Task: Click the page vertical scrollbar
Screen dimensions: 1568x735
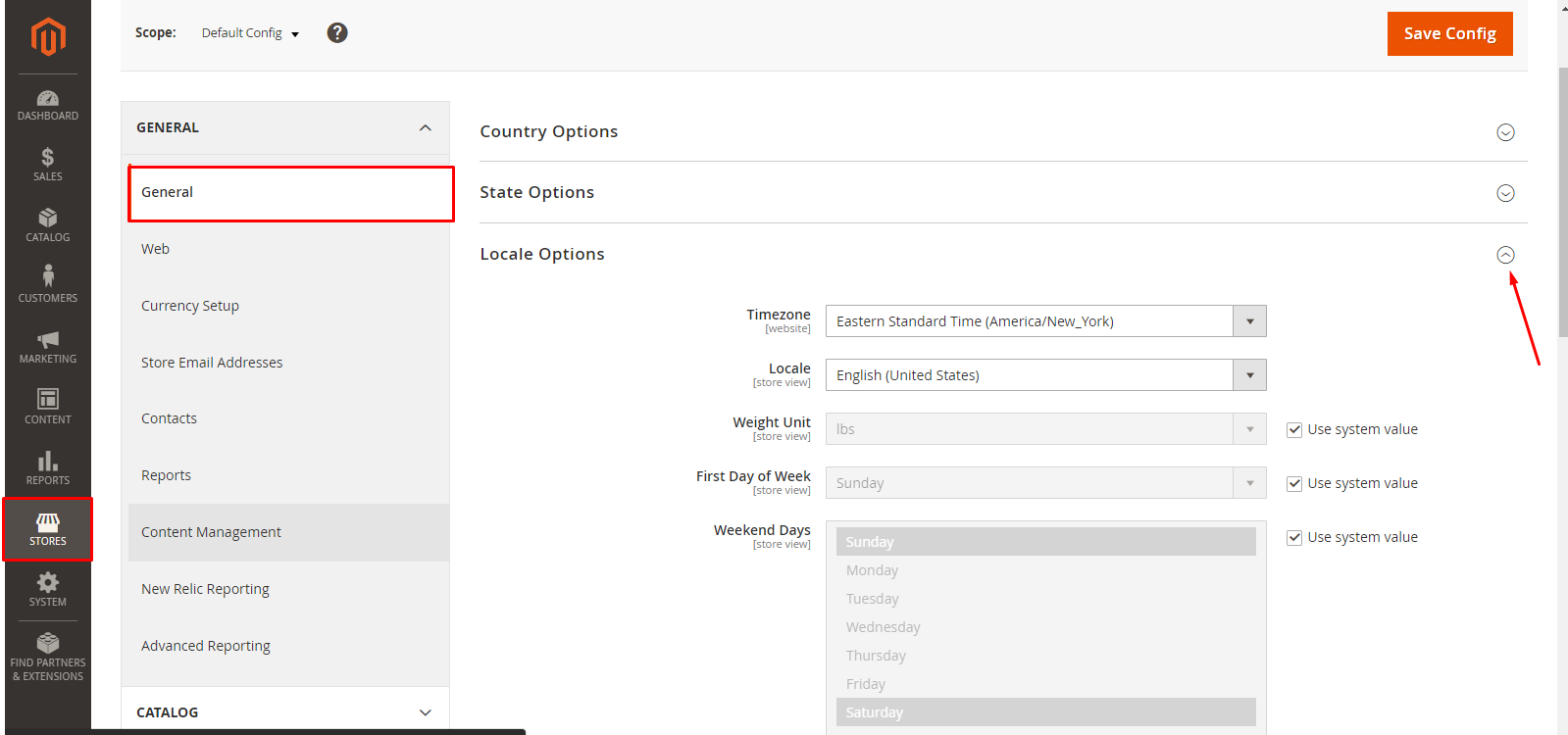Action: (1562, 201)
